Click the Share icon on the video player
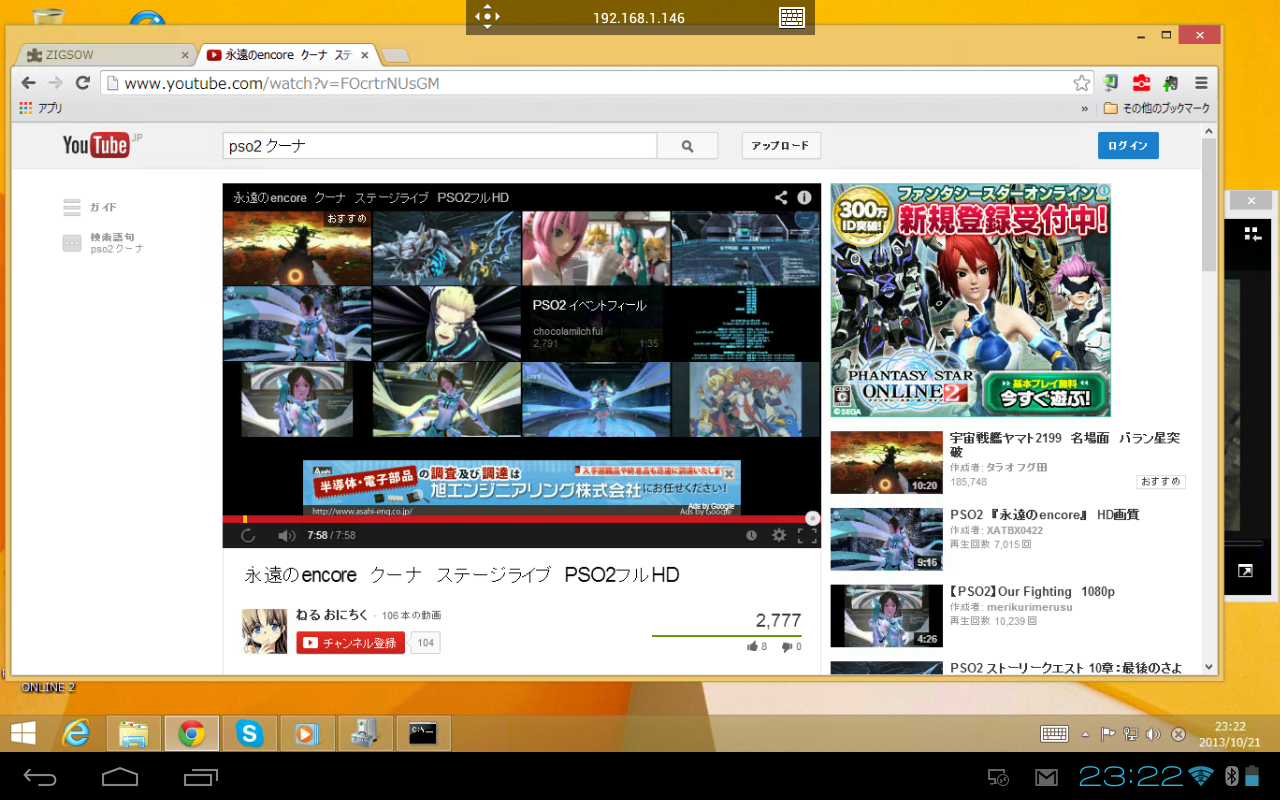The width and height of the screenshot is (1280, 800). [781, 198]
